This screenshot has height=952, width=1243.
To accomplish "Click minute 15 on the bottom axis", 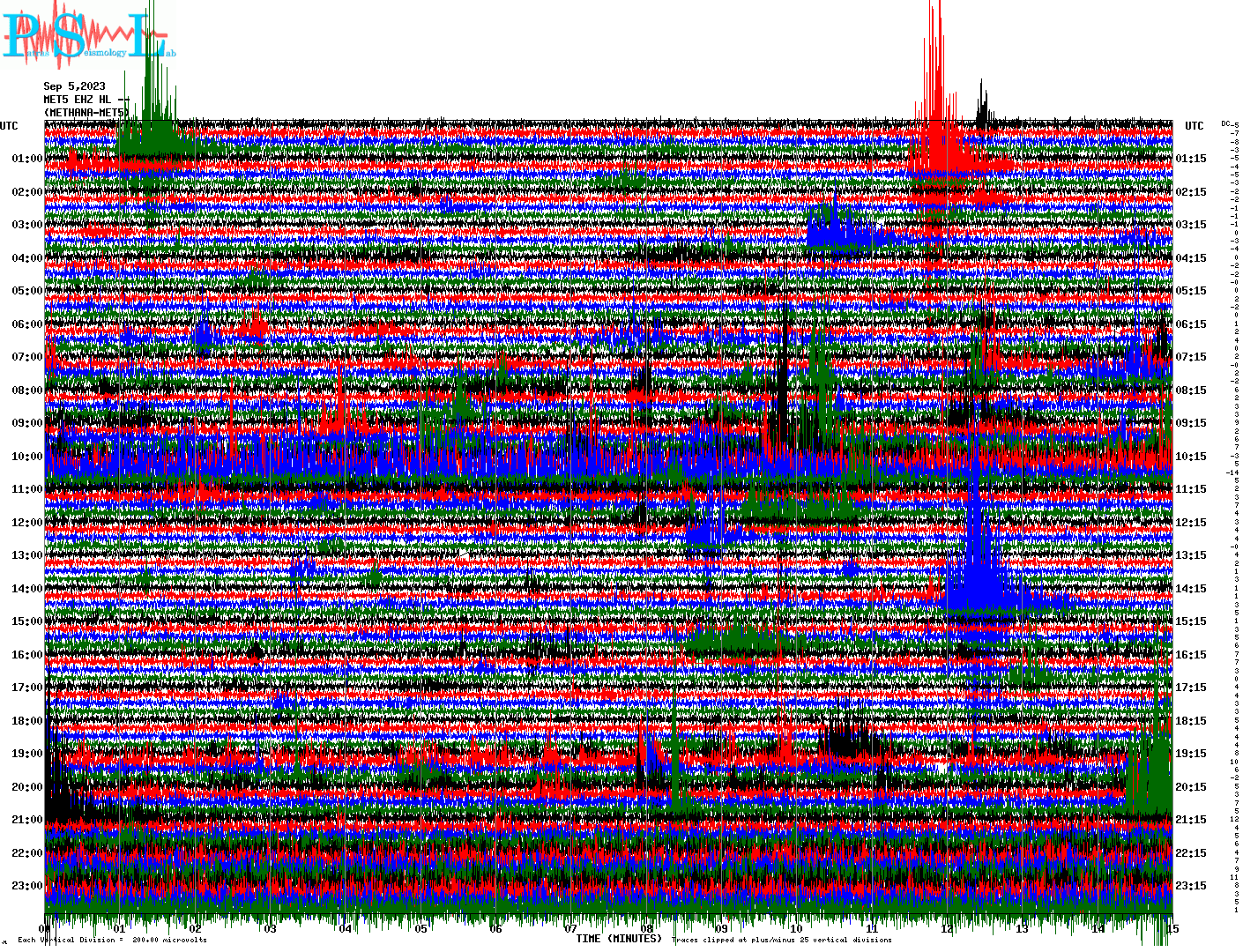I will [x=1172, y=929].
